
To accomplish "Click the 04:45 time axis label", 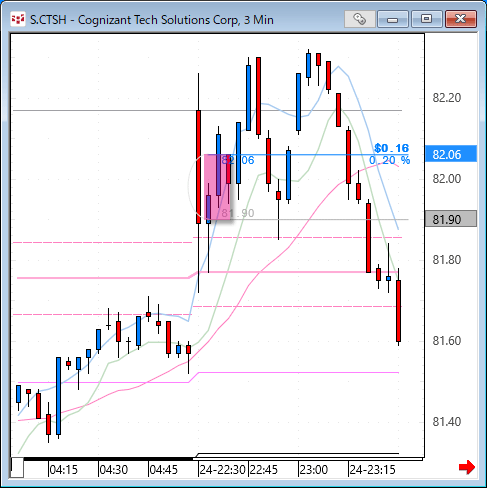I will (x=164, y=470).
